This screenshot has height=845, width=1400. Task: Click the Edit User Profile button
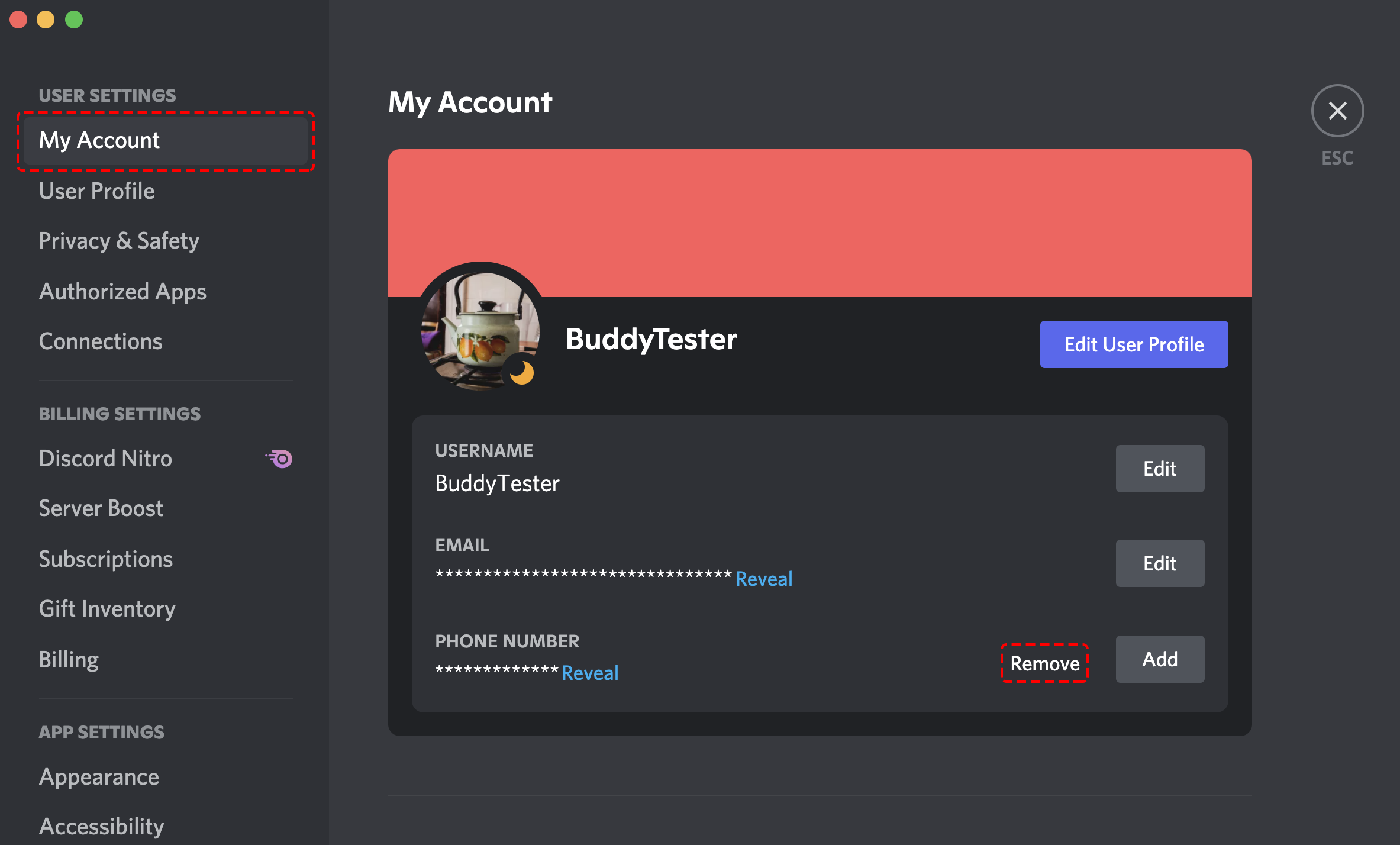tap(1133, 344)
